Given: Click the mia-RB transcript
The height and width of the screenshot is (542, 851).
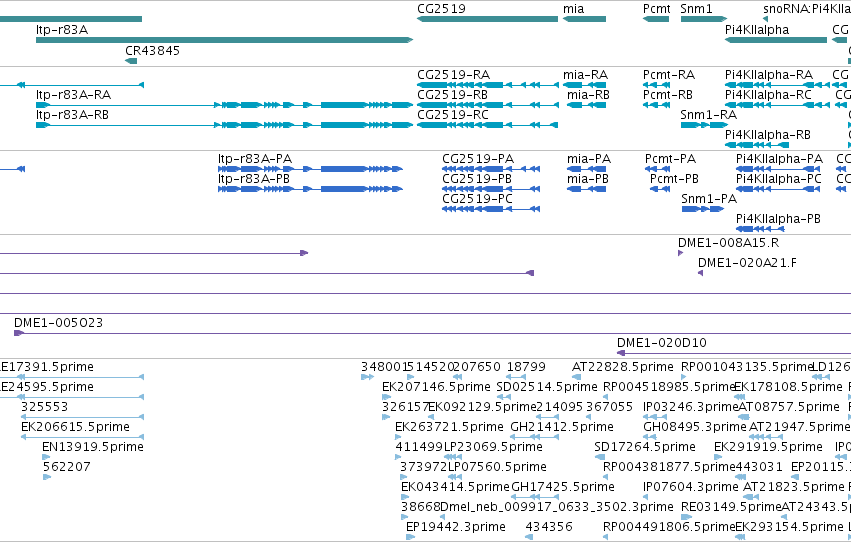Looking at the screenshot, I should coord(586,105).
